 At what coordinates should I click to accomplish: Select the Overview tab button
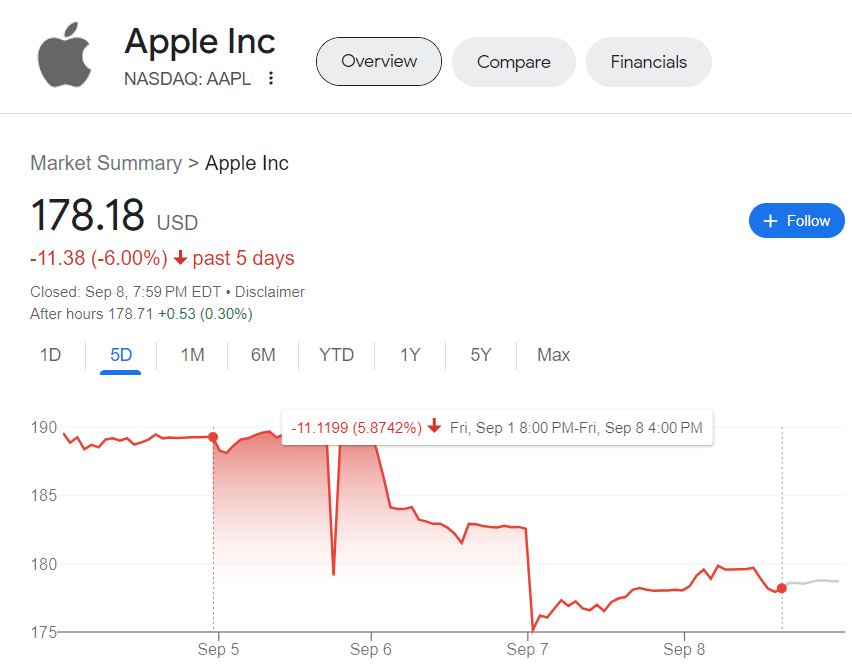(x=378, y=61)
